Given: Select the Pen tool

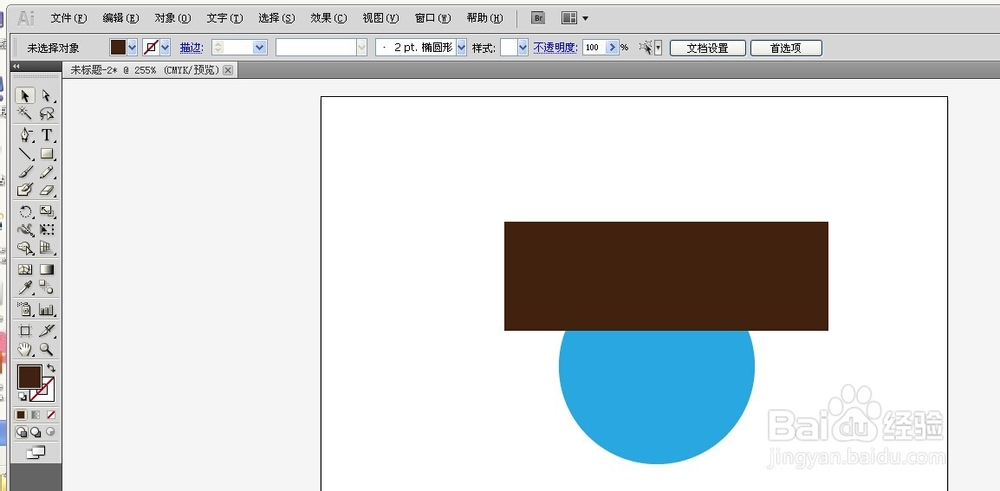Looking at the screenshot, I should click(26, 135).
